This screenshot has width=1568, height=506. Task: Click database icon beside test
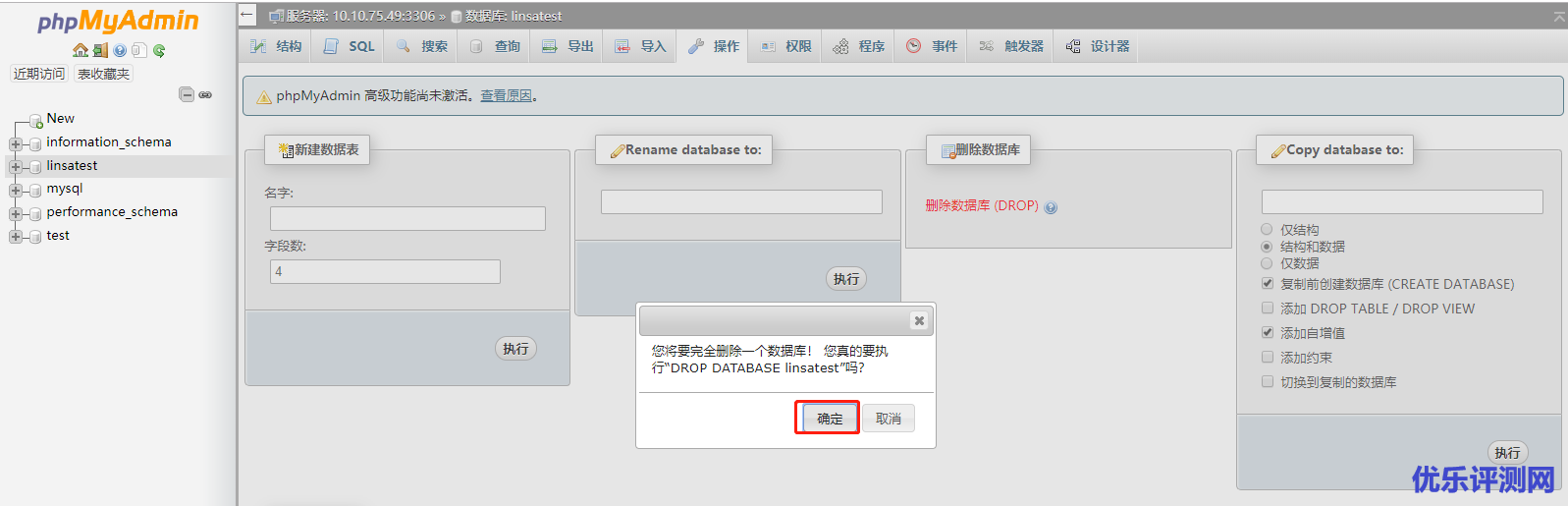35,237
